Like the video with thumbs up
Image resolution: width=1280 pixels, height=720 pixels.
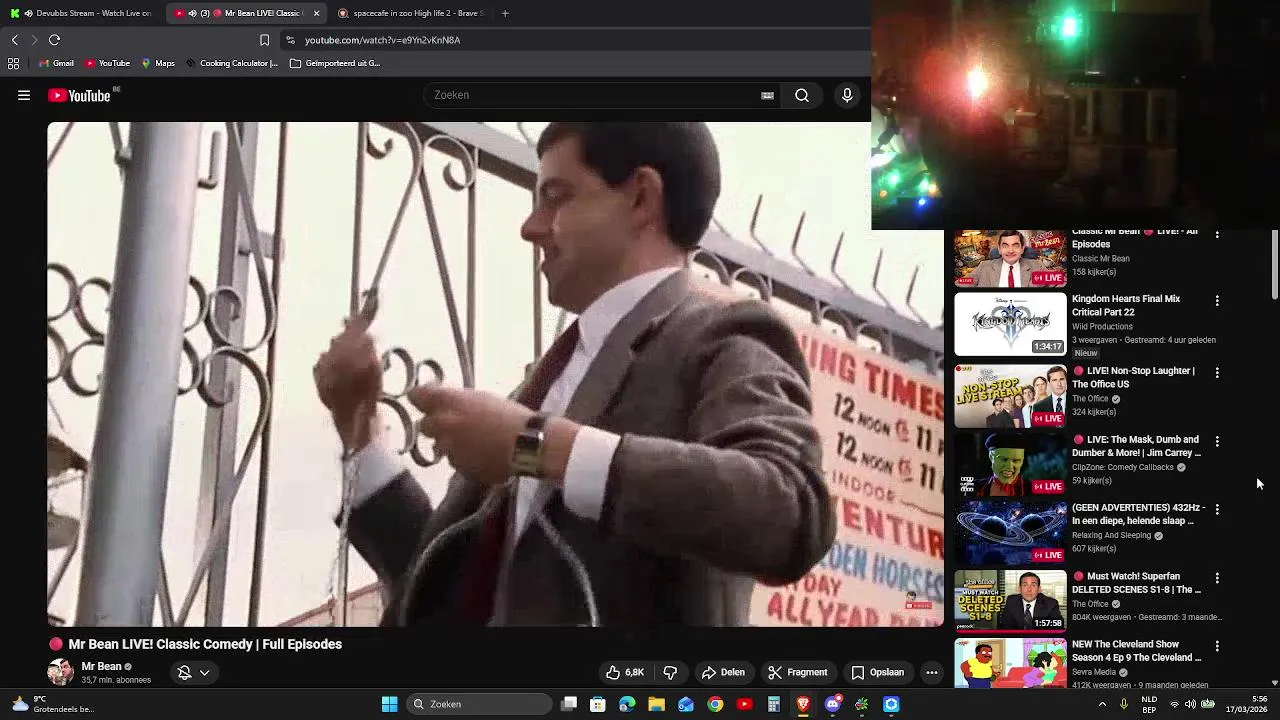coord(625,672)
